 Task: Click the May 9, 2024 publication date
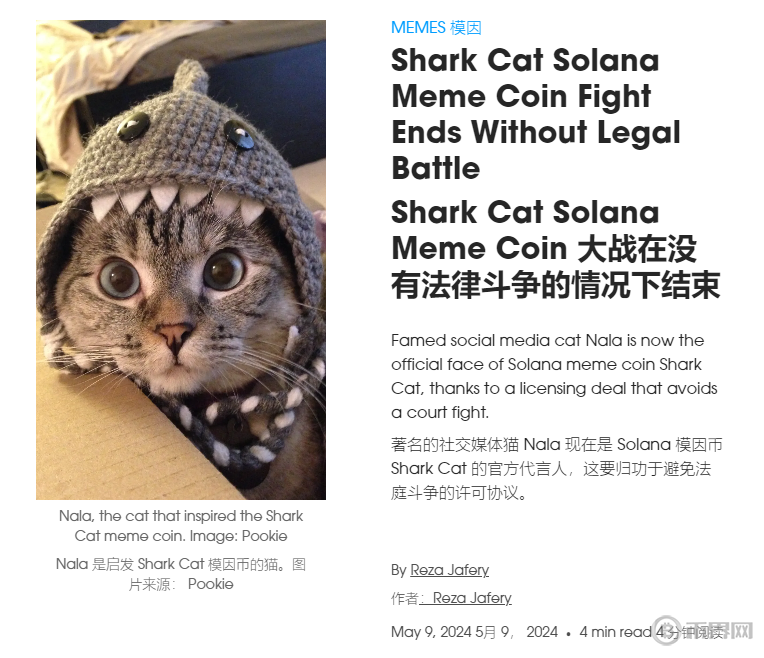[431, 632]
